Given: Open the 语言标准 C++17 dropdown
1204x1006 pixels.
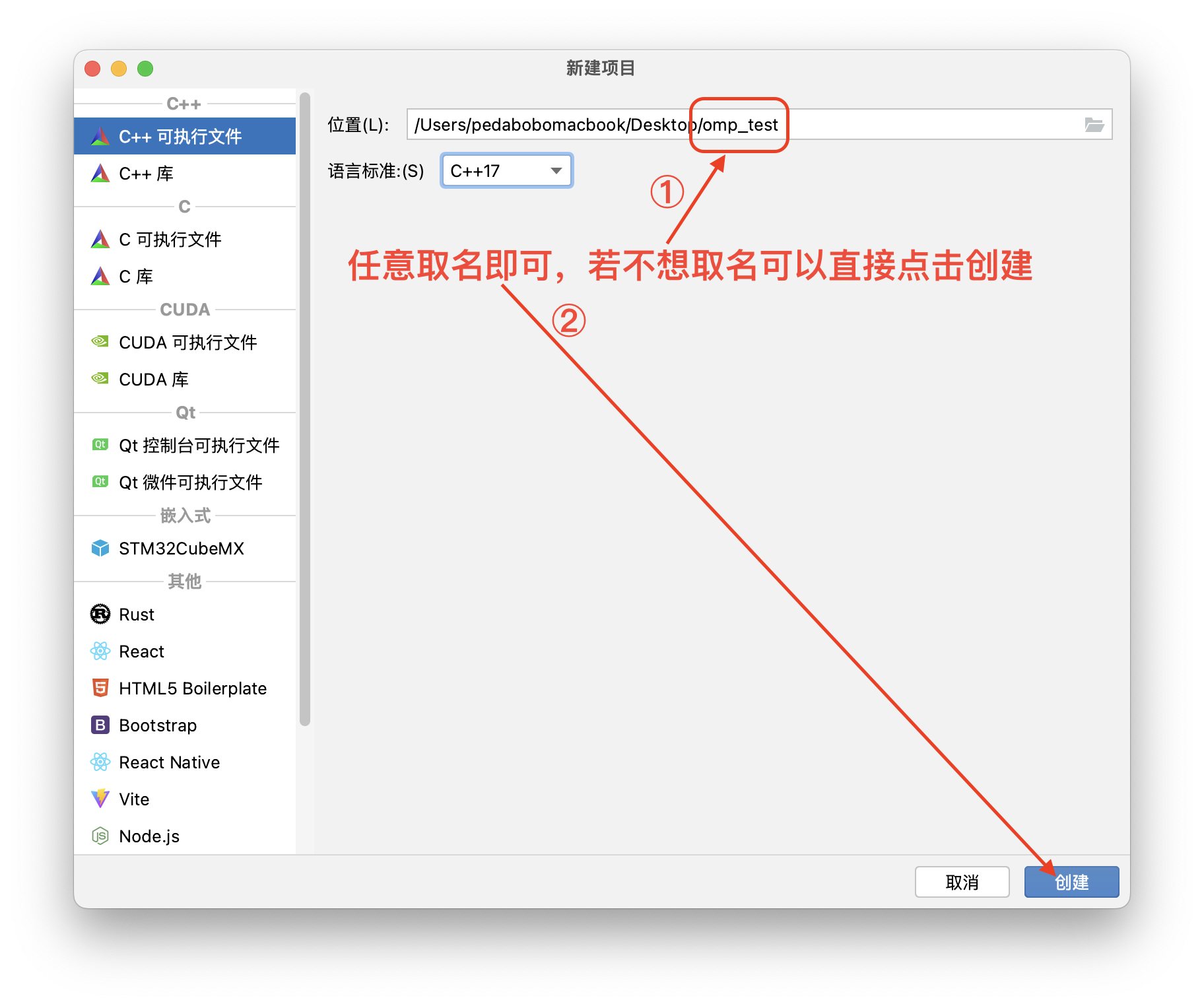Looking at the screenshot, I should [506, 170].
